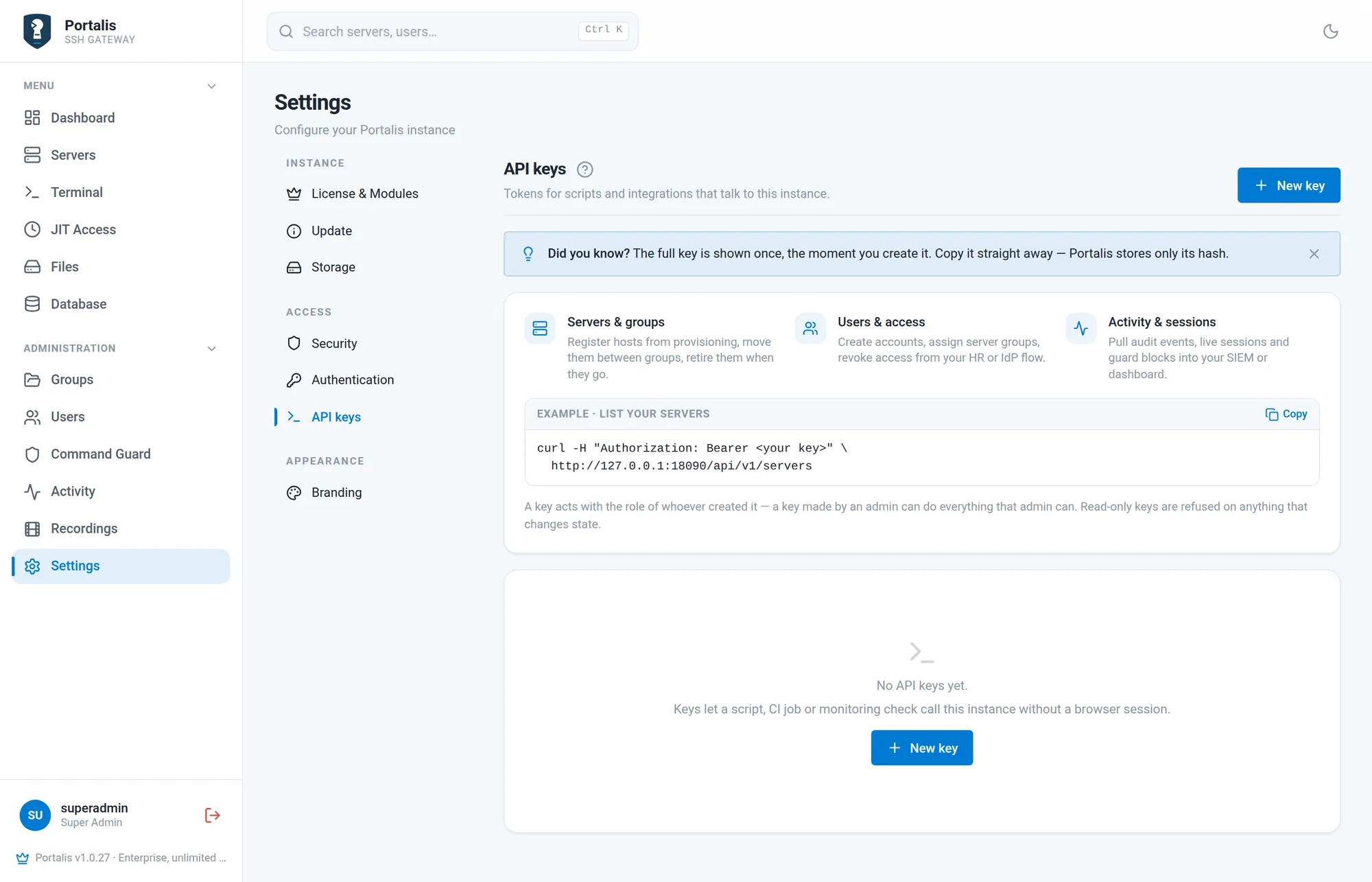Screen dimensions: 1372x882
Task: Click the Update info icon
Action: point(294,231)
